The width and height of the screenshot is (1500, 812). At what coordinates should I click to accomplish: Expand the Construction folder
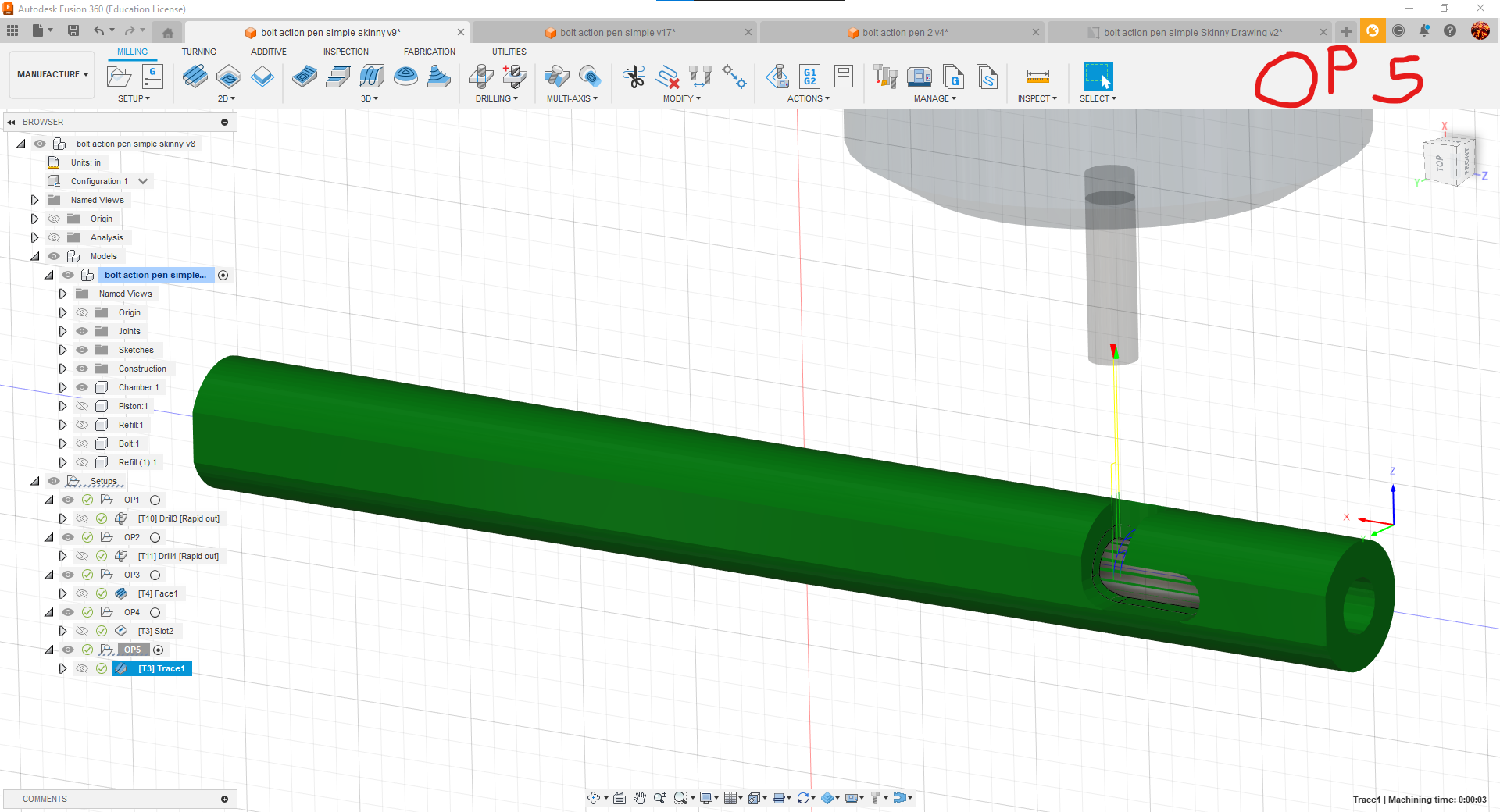[x=63, y=369]
